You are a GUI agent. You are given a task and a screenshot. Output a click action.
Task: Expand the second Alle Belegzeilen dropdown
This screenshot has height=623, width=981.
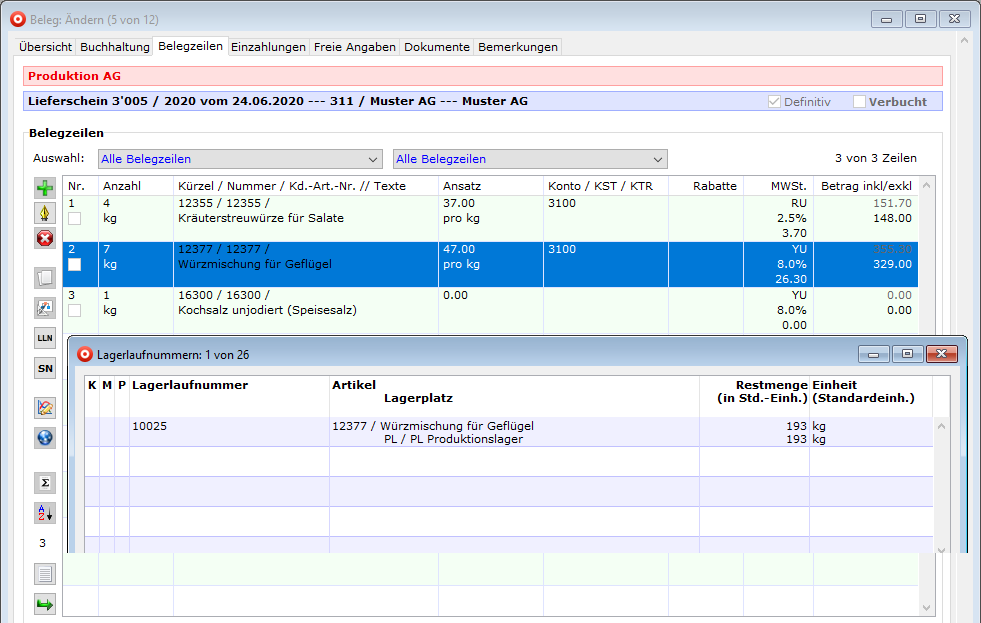658,159
